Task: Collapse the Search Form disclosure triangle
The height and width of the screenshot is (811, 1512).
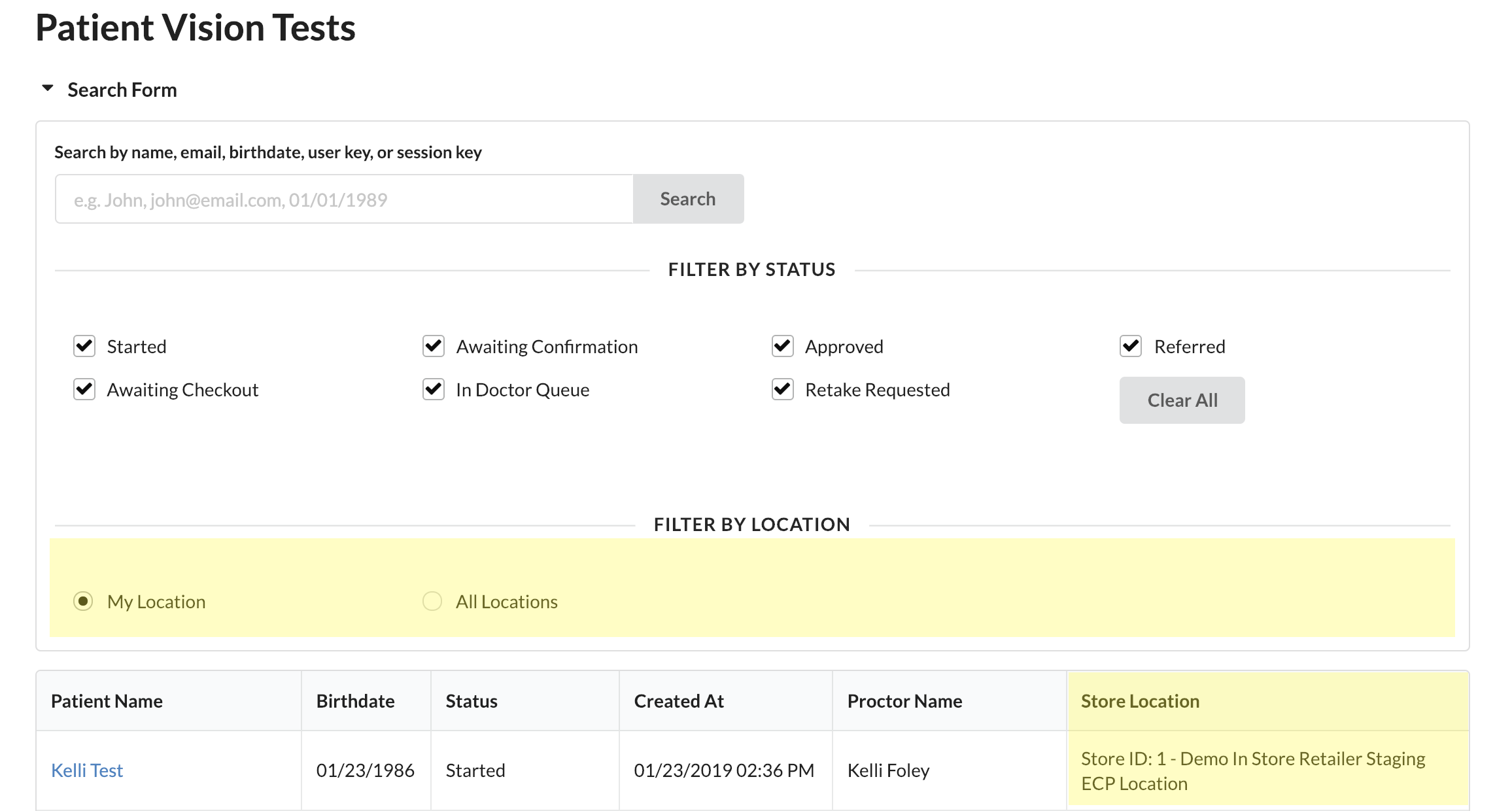Action: pos(48,88)
